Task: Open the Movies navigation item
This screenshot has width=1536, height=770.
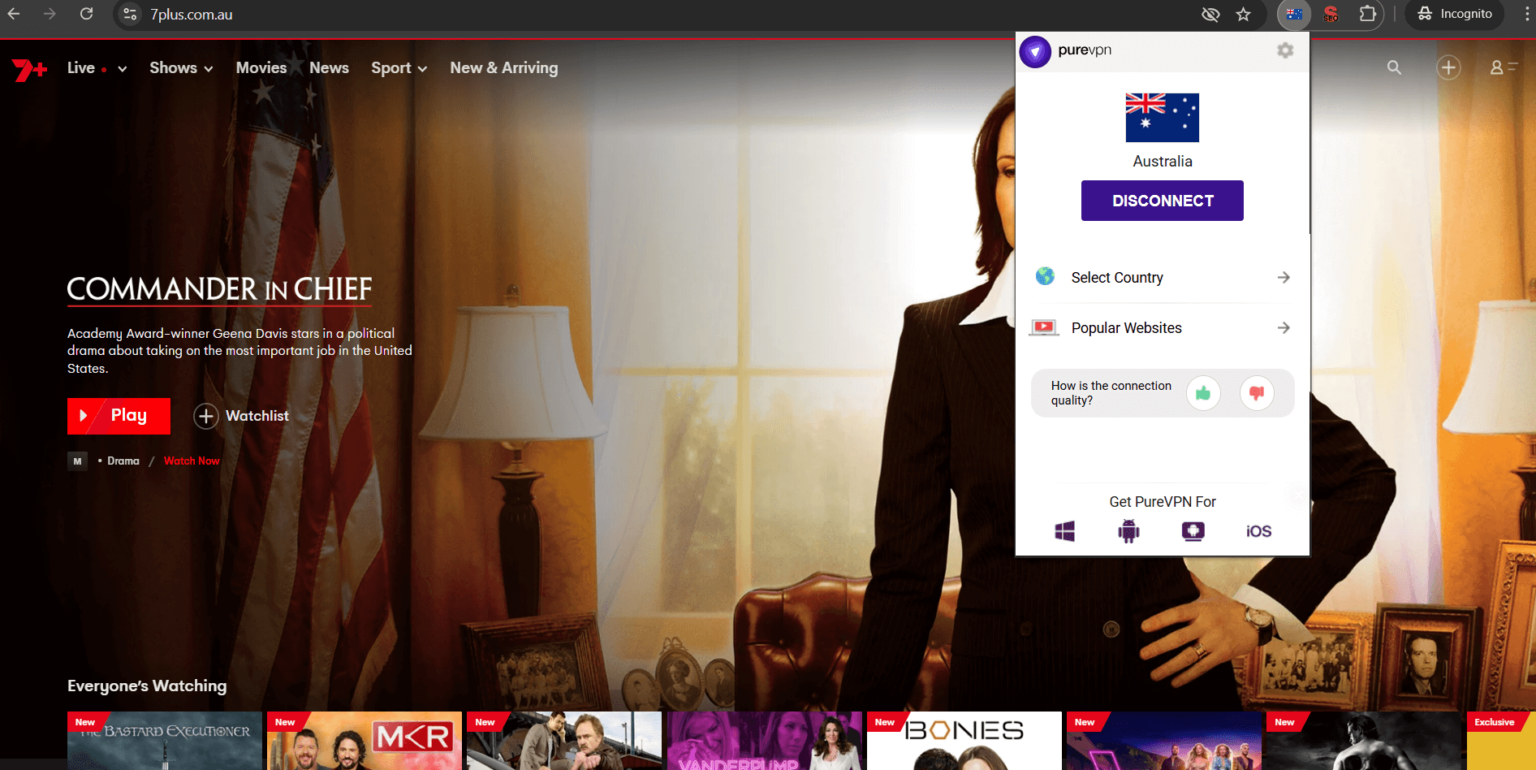Action: (261, 68)
